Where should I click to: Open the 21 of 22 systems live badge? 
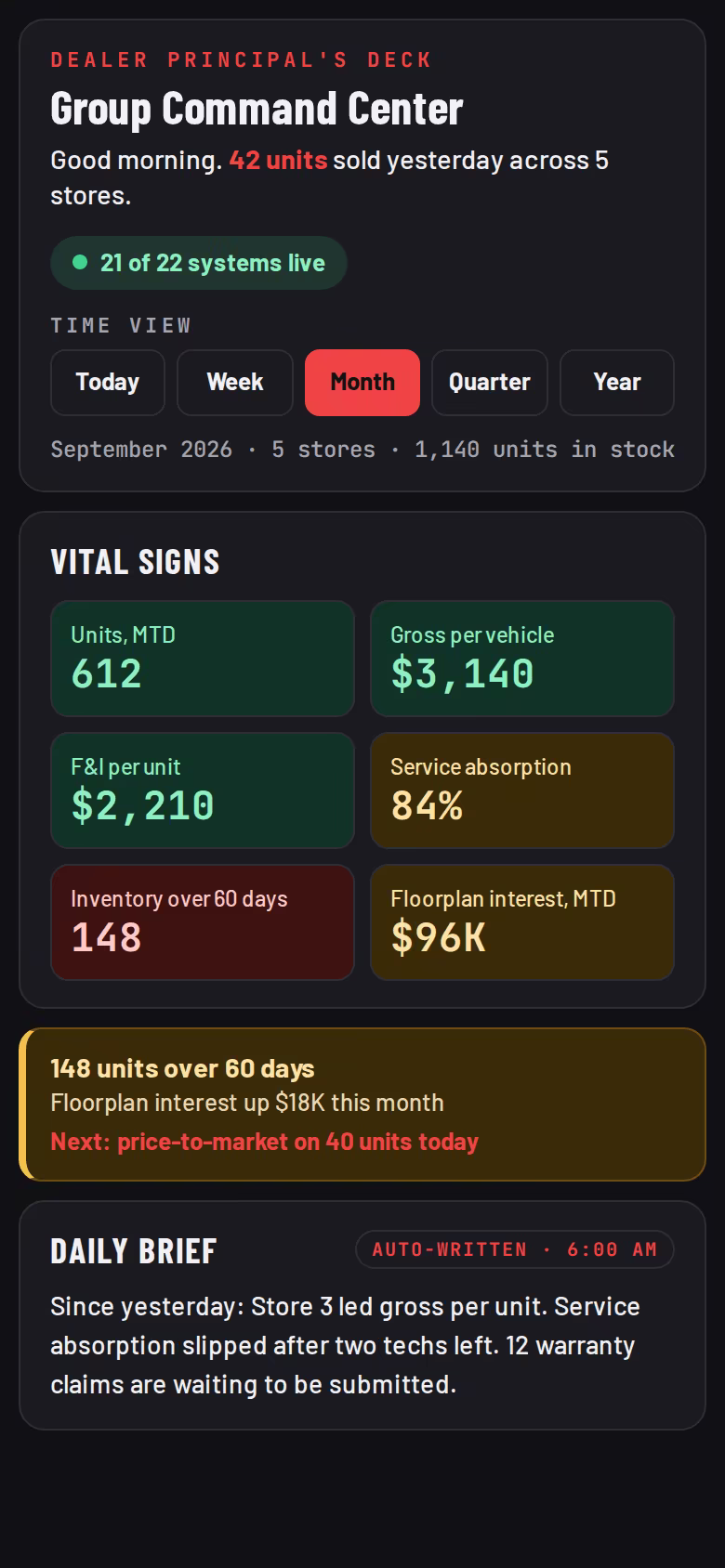coord(199,263)
